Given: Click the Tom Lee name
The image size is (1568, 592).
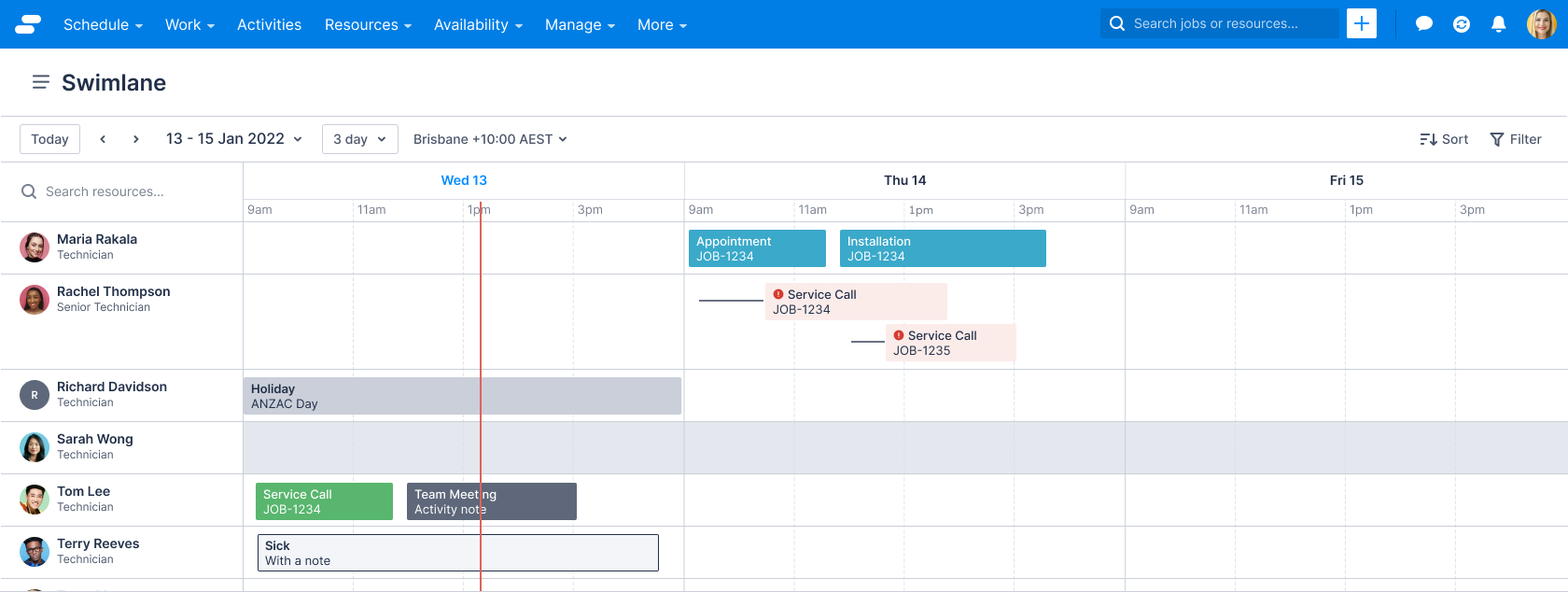Looking at the screenshot, I should [83, 491].
